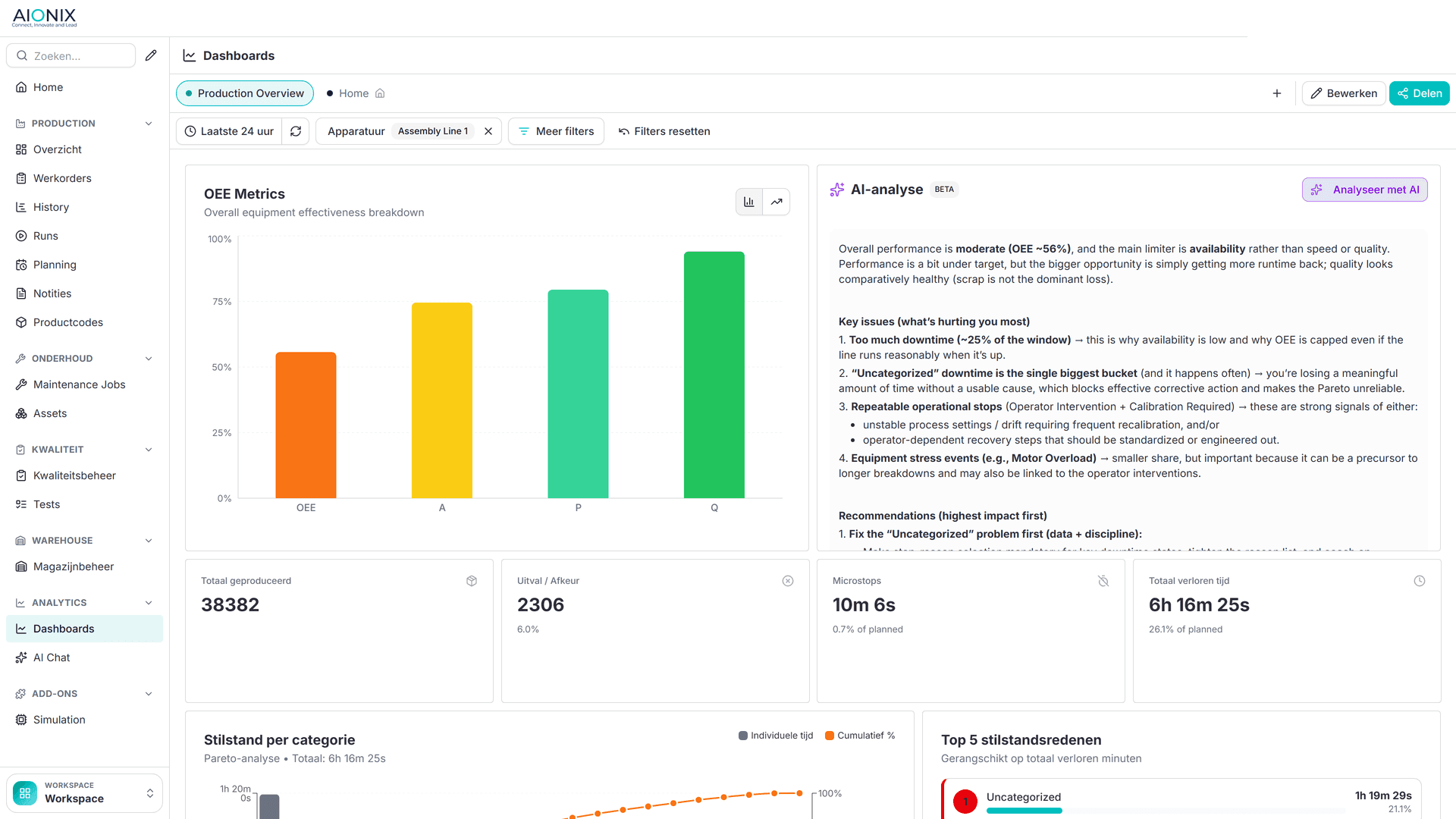This screenshot has height=819, width=1456.
Task: Click the clock icon on Totaal verloren tijd card
Action: [x=1420, y=581]
